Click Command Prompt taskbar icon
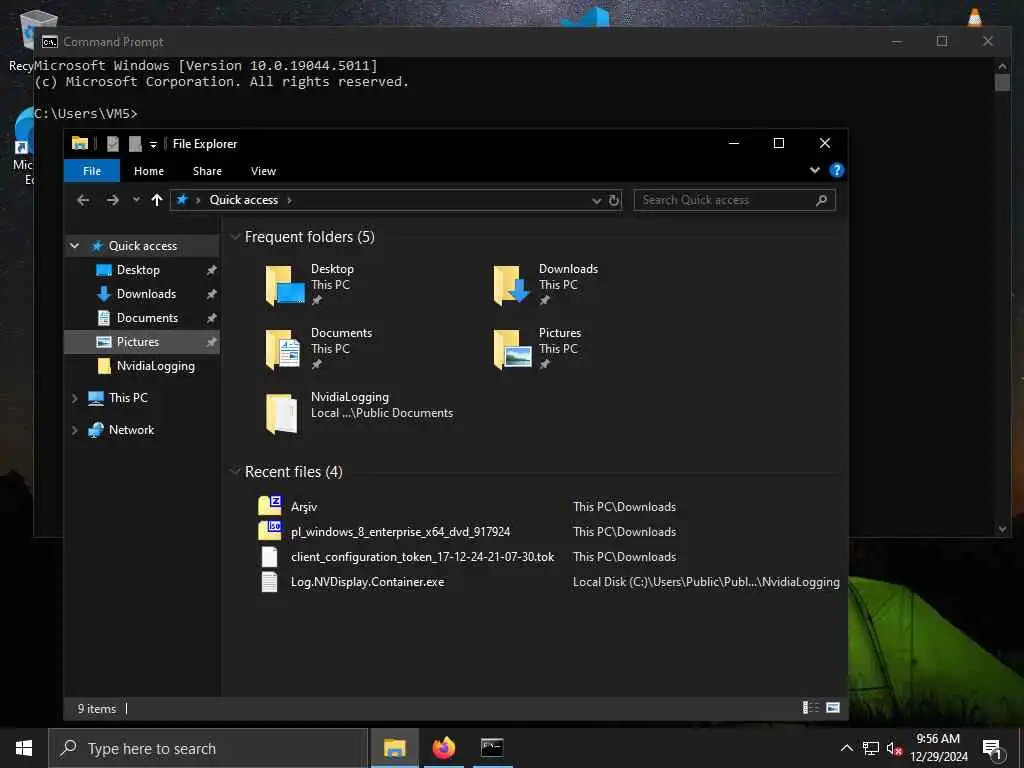Screen dimensions: 1024x768 click(492, 748)
